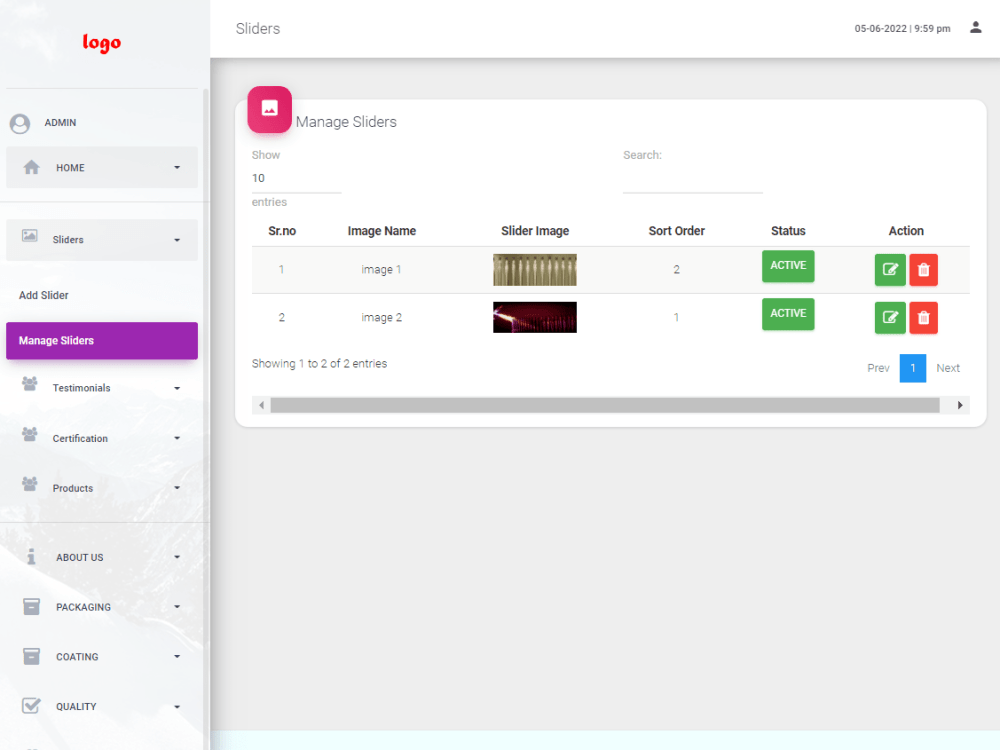Image resolution: width=1000 pixels, height=750 pixels.
Task: Click the Action column header
Action: (x=906, y=231)
